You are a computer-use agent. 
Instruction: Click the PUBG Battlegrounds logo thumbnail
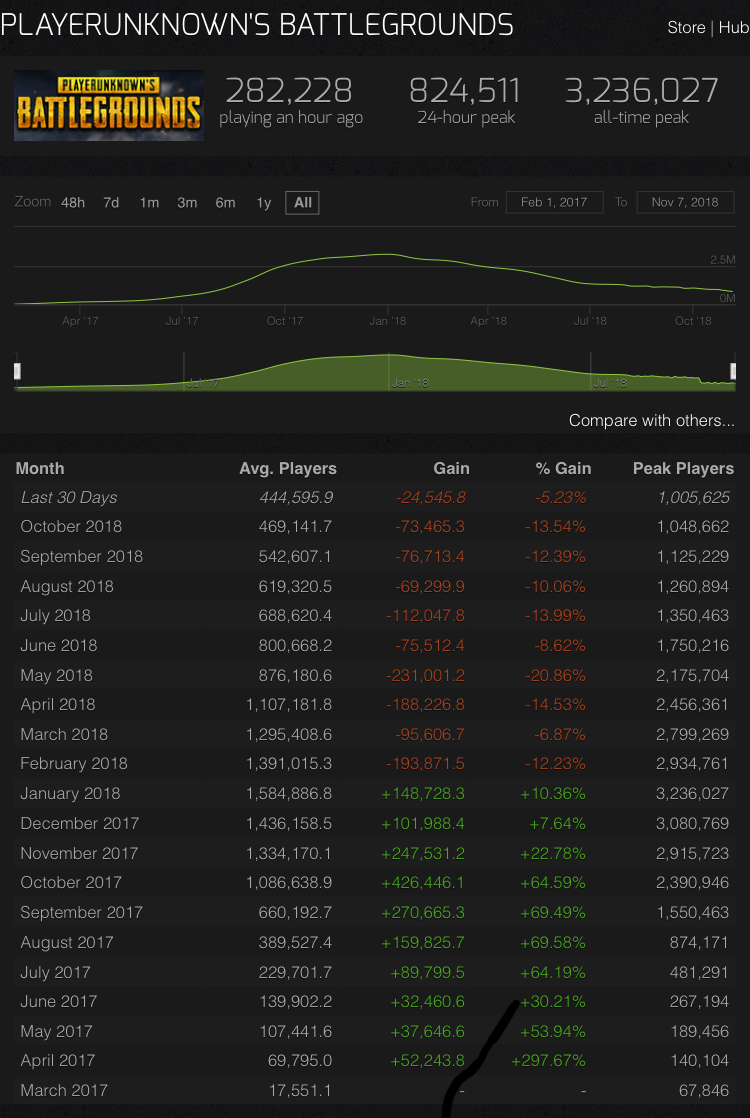[109, 105]
